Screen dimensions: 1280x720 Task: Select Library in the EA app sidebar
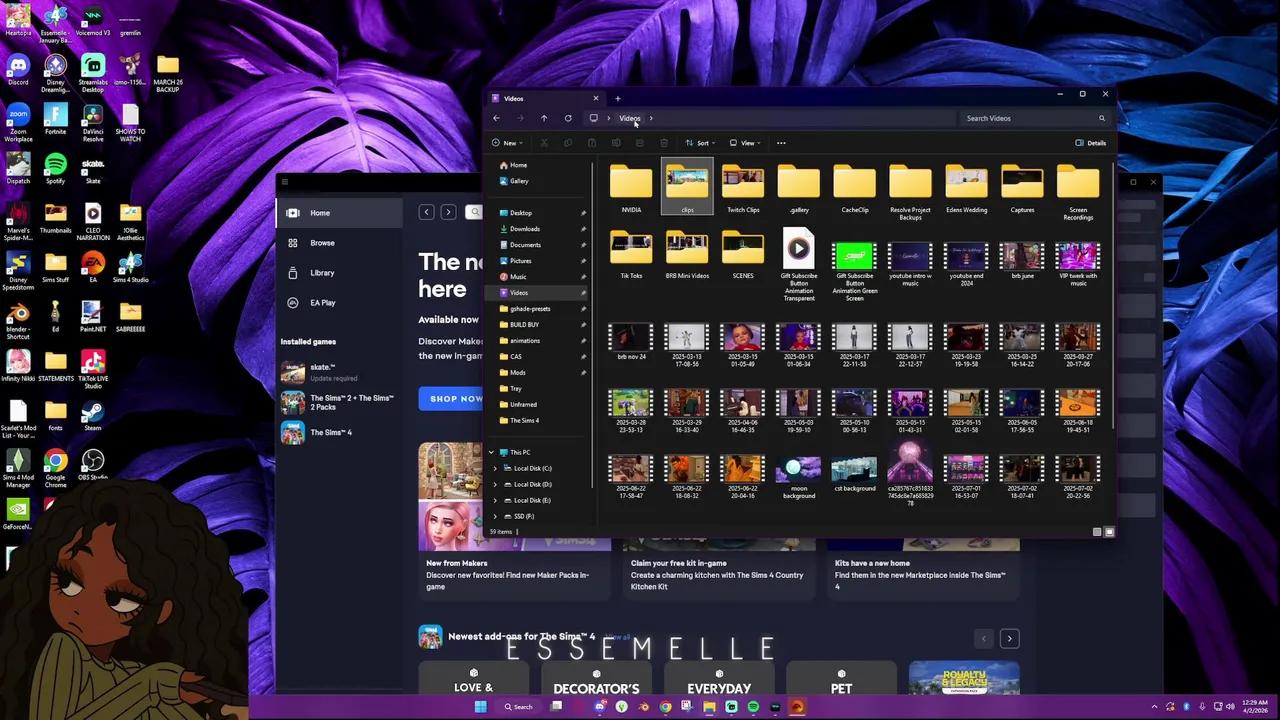coord(322,272)
